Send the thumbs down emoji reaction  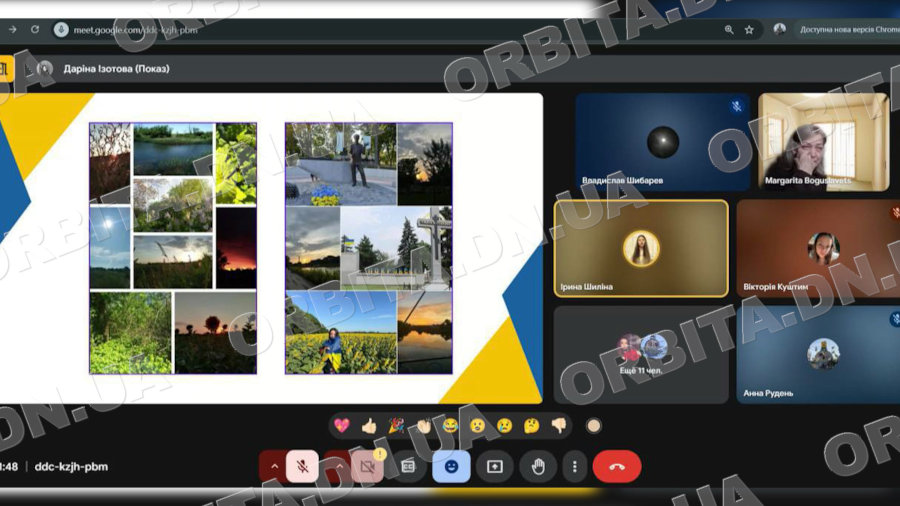558,426
